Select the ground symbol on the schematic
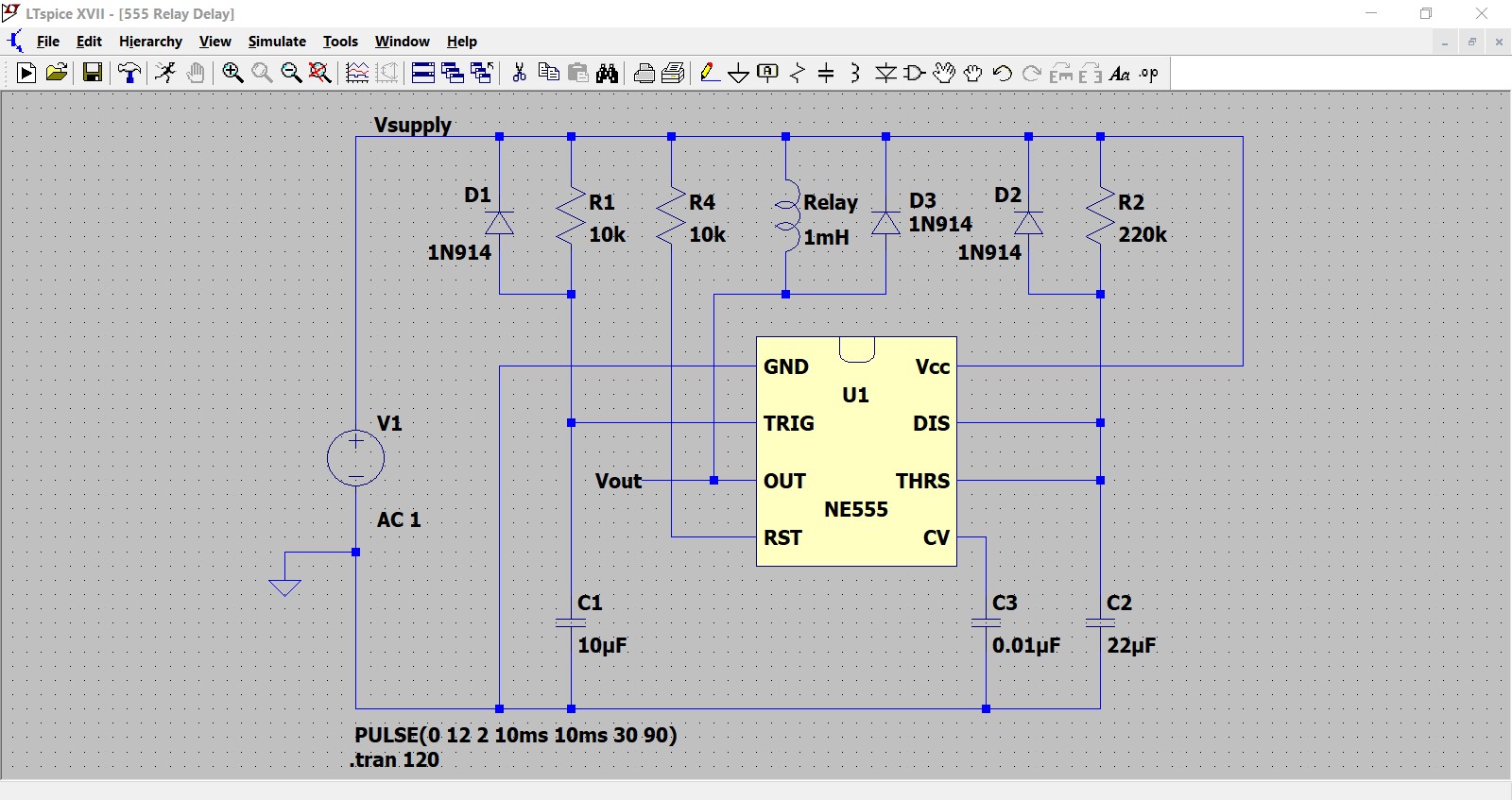This screenshot has width=1512, height=800. 284,587
